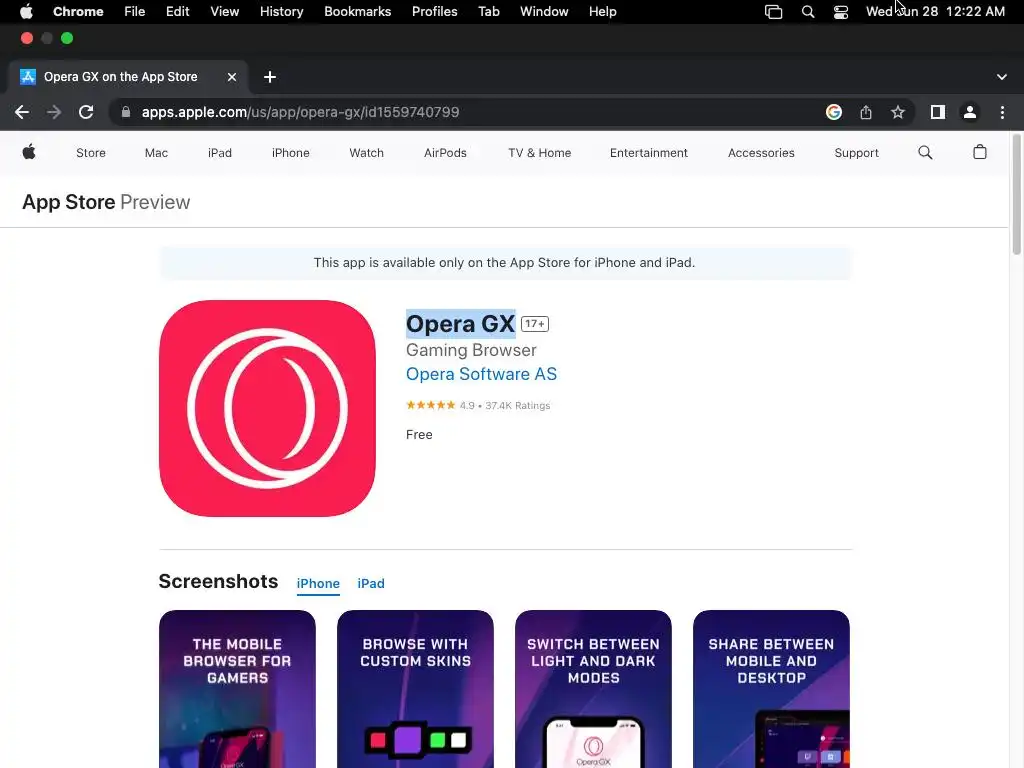The width and height of the screenshot is (1024, 768).
Task: Go back with the browser back arrow
Action: (x=22, y=112)
